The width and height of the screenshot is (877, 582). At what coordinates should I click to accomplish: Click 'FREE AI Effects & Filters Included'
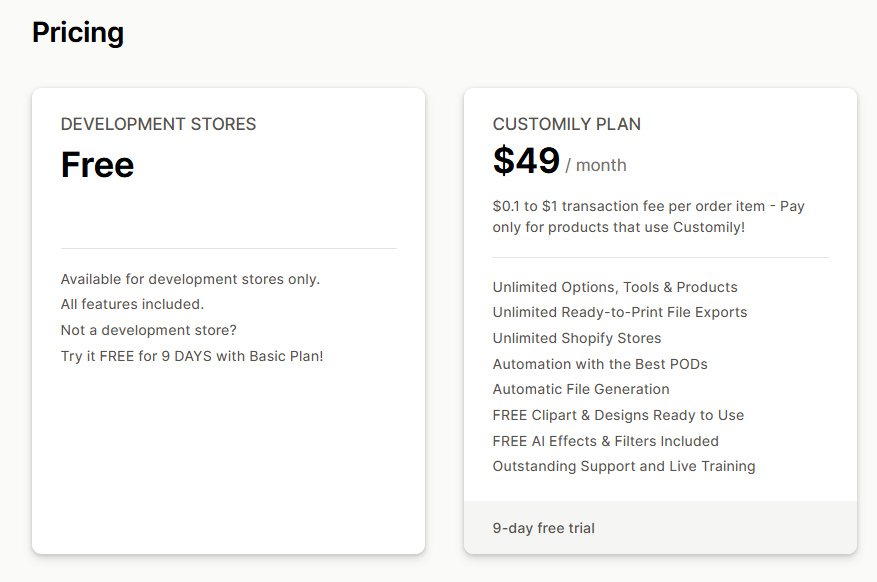[x=605, y=441]
